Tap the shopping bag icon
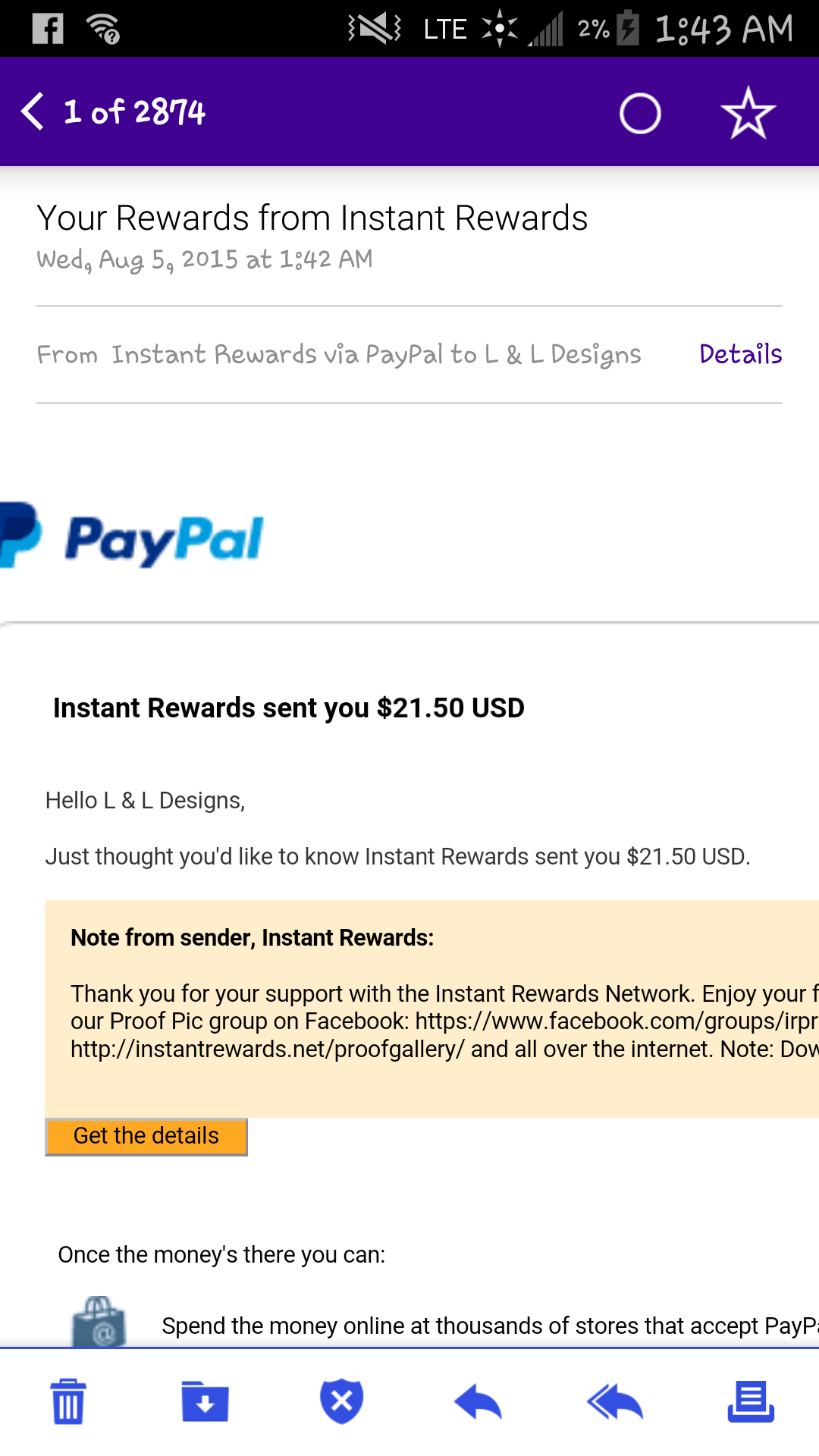 click(x=99, y=1321)
